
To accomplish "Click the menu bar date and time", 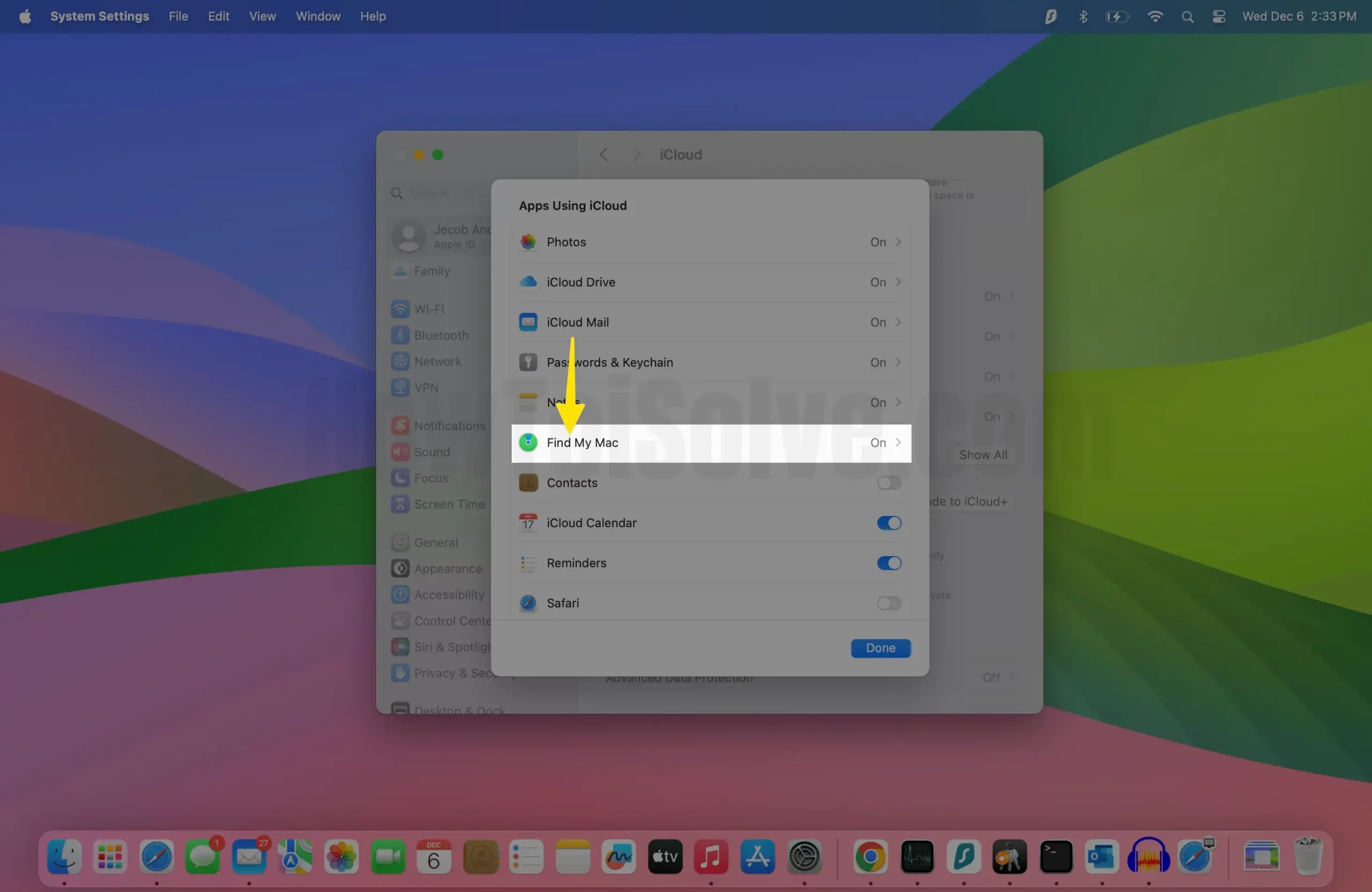I will [x=1299, y=17].
